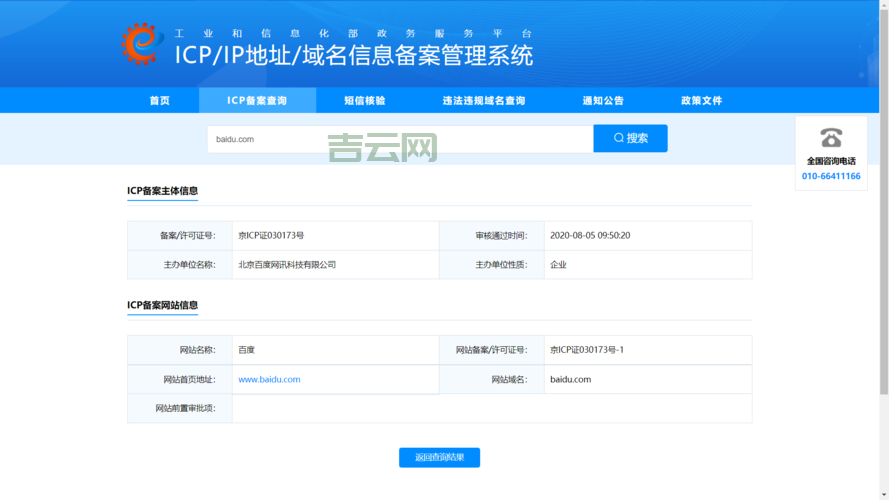Focus the search field containing baidu.com

400,139
